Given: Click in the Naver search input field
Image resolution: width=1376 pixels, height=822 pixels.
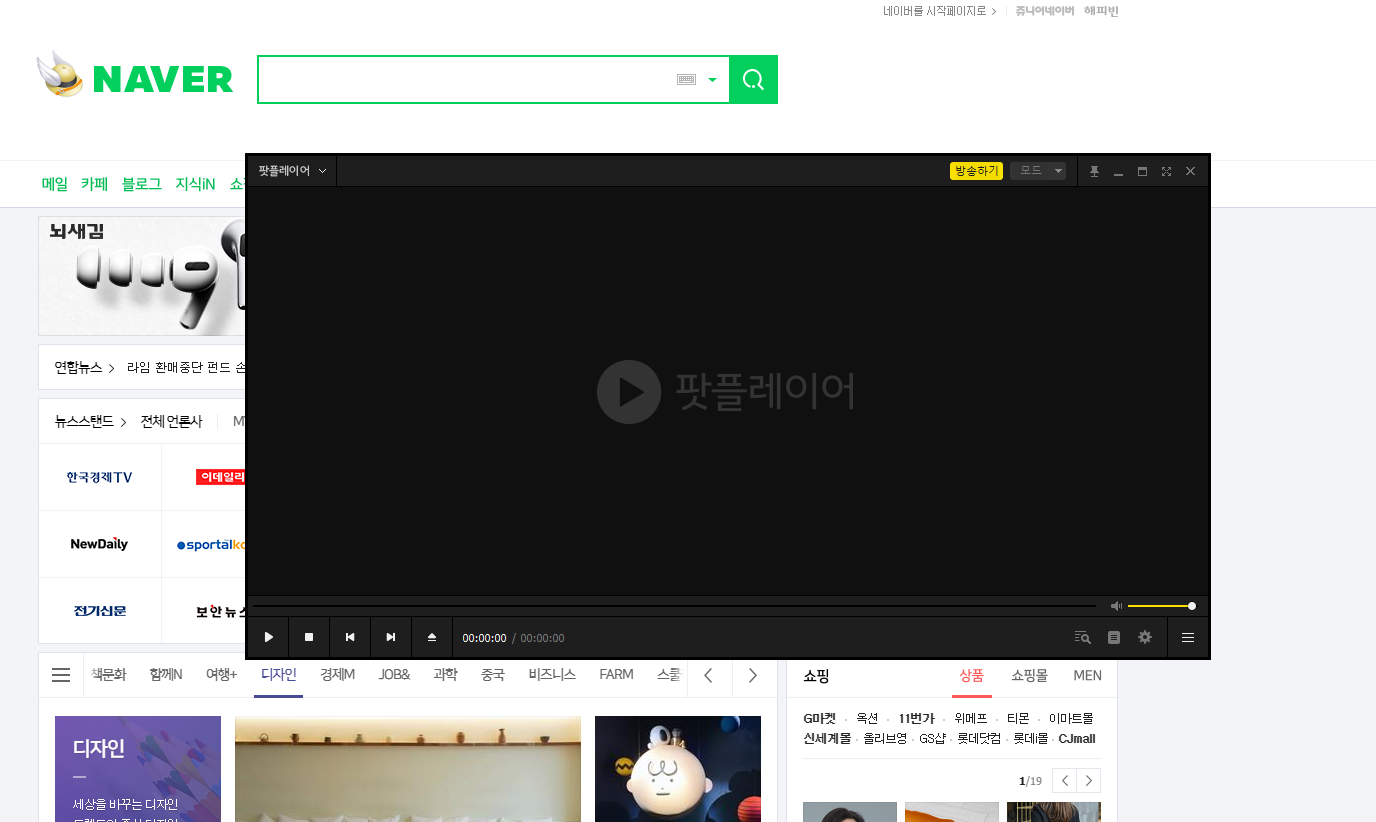Looking at the screenshot, I should click(466, 79).
